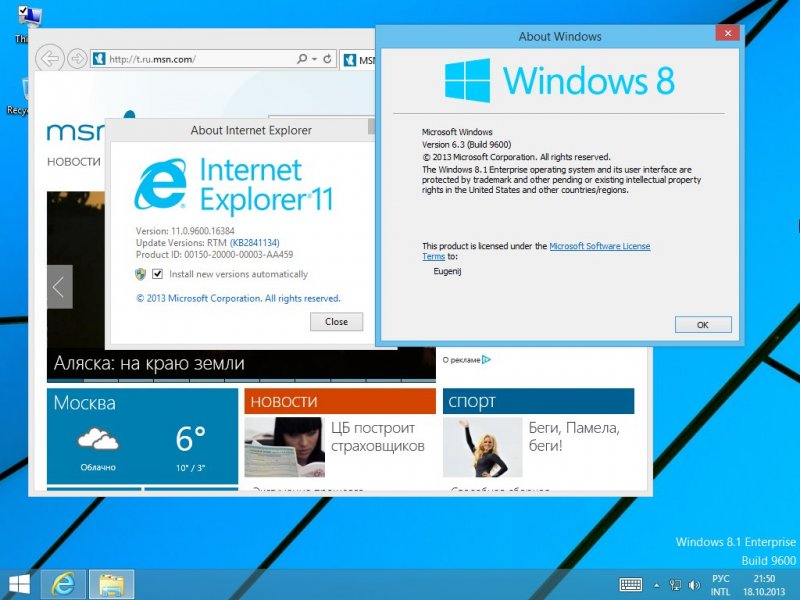Screen dimensions: 800x600
Task: Open the address bar search dropdown arrow
Action: (314, 59)
